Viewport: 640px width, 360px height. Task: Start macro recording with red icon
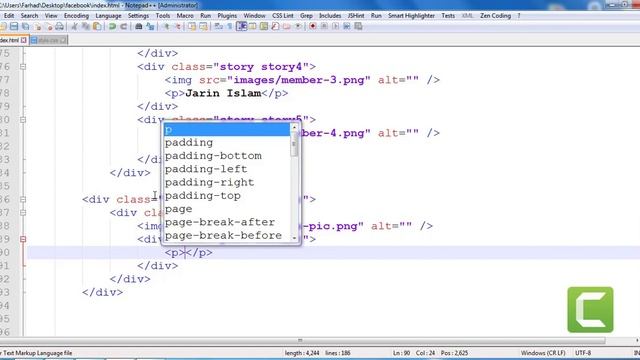[x=313, y=27]
